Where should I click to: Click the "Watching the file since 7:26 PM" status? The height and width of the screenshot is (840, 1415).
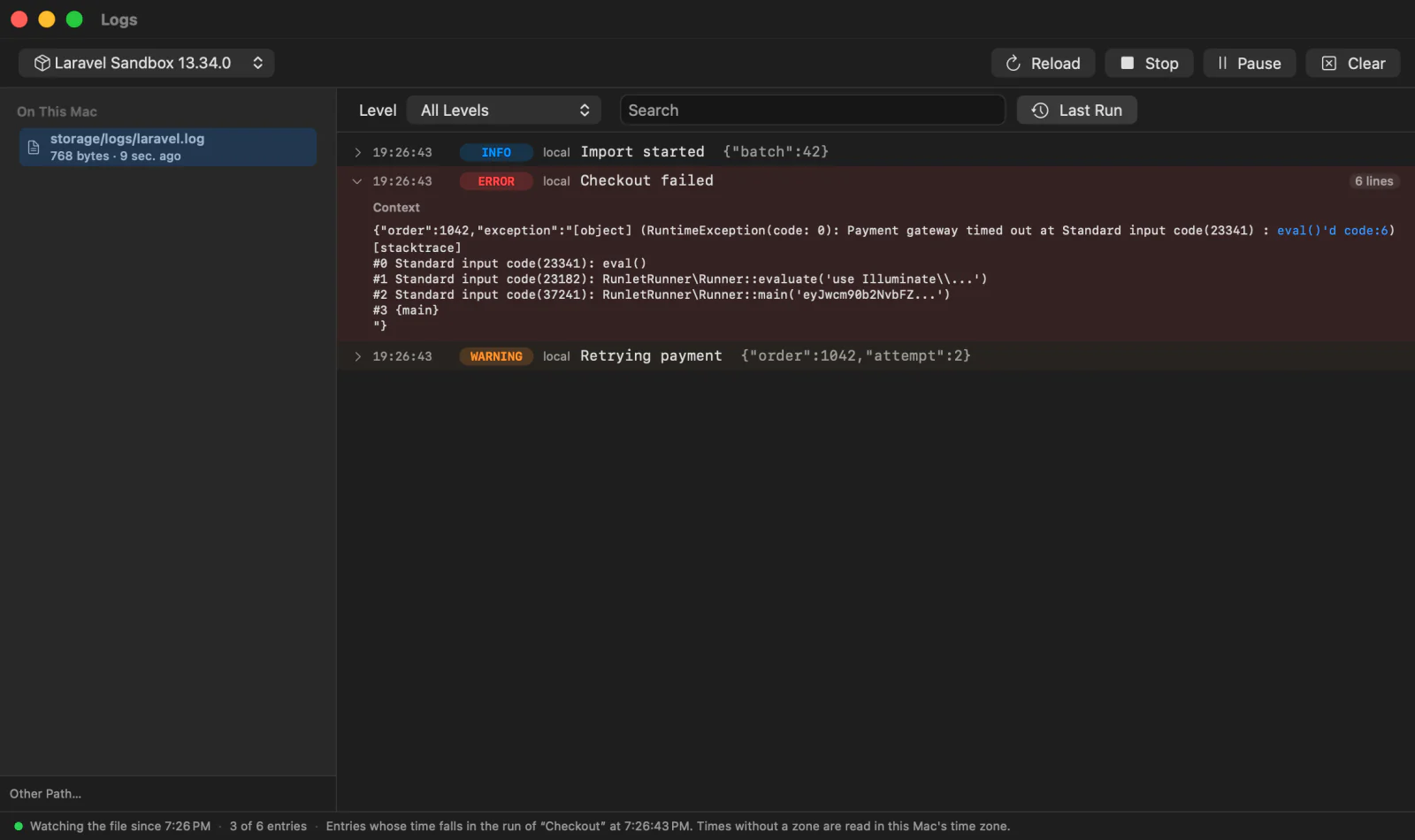point(120,826)
